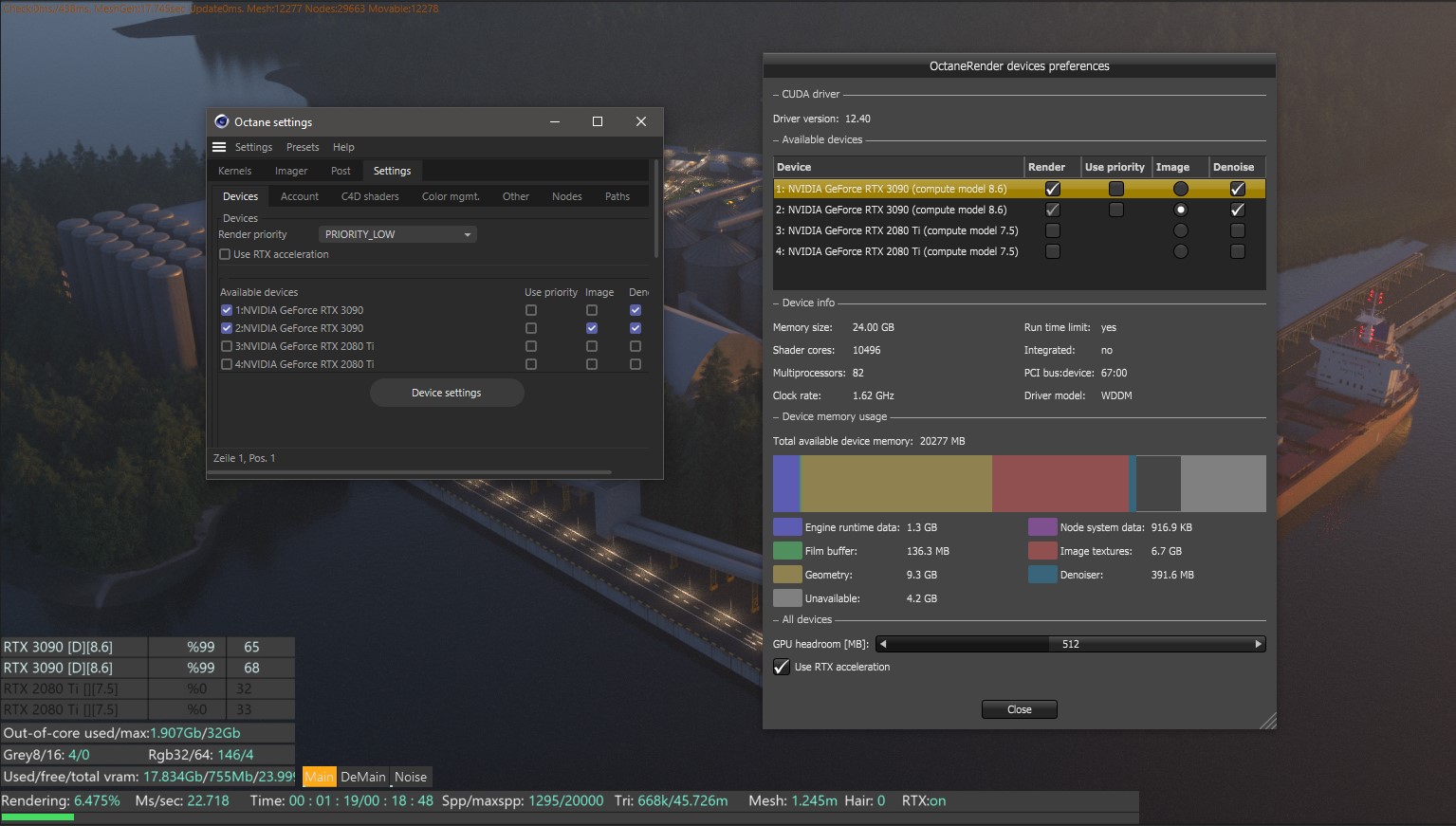Toggle Use priority for device 1 in devices preferences

click(1116, 189)
